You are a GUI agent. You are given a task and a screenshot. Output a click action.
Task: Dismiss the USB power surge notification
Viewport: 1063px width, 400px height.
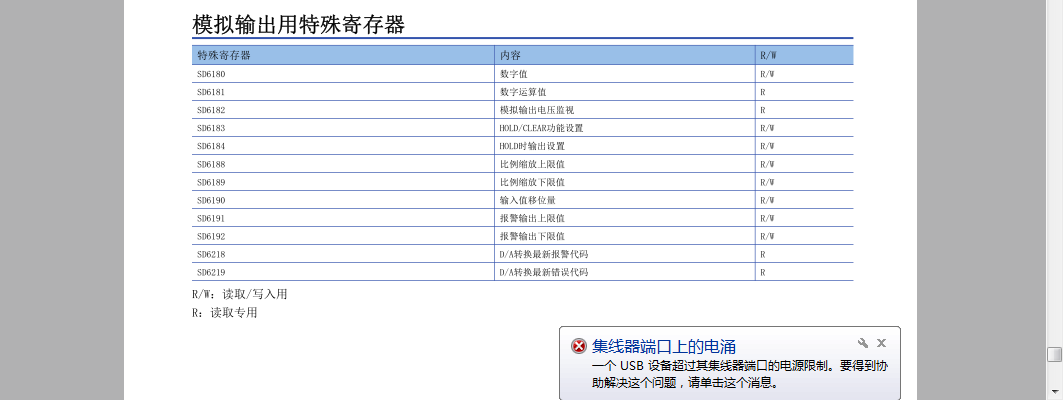pyautogui.click(x=881, y=342)
